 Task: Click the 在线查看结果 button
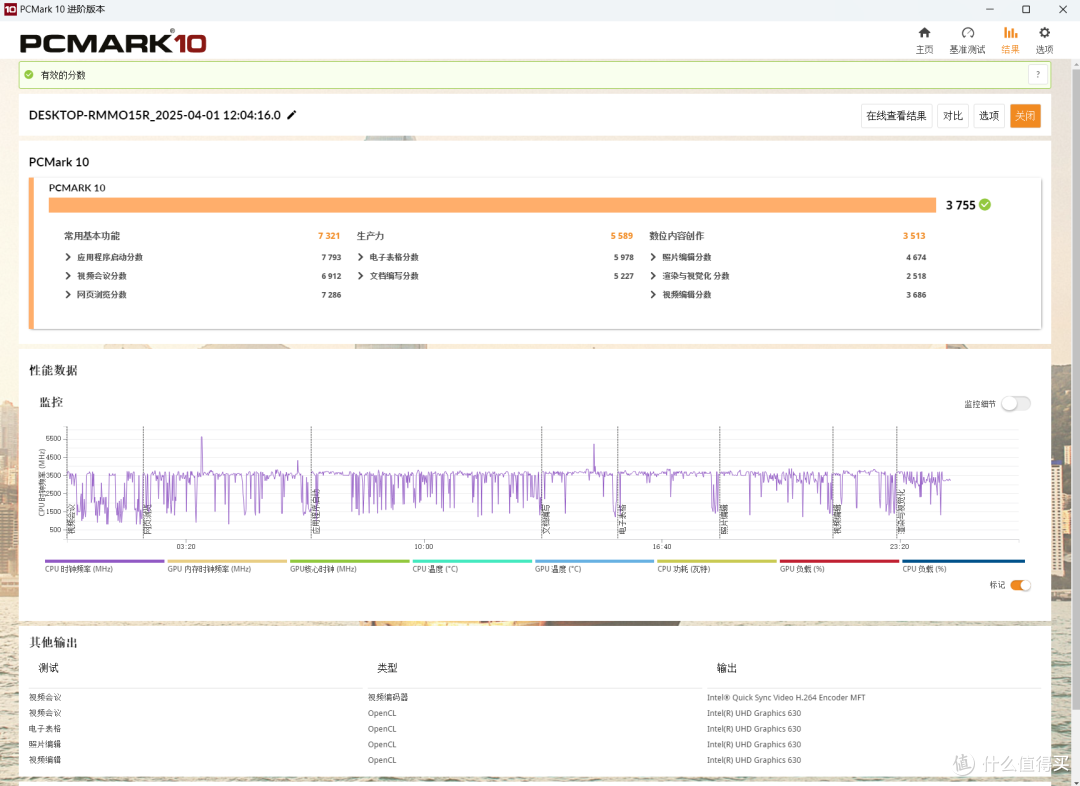[896, 116]
